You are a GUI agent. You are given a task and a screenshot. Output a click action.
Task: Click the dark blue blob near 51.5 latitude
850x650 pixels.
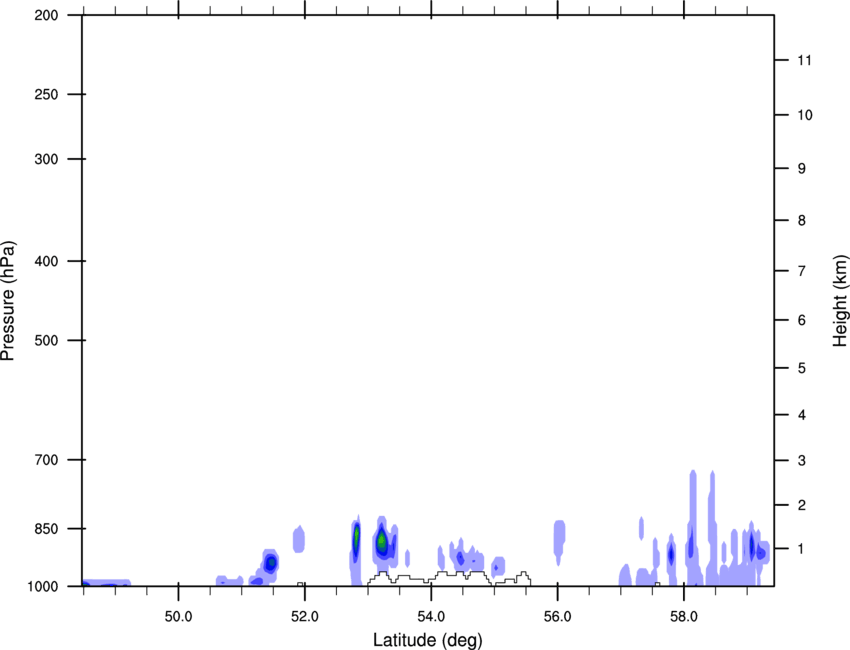coord(271,563)
